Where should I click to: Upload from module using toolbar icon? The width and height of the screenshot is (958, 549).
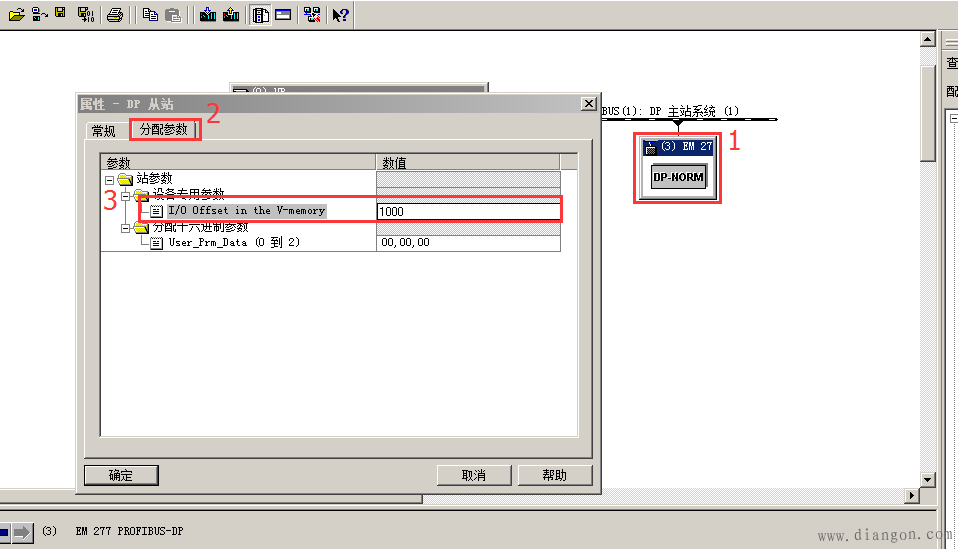point(231,15)
